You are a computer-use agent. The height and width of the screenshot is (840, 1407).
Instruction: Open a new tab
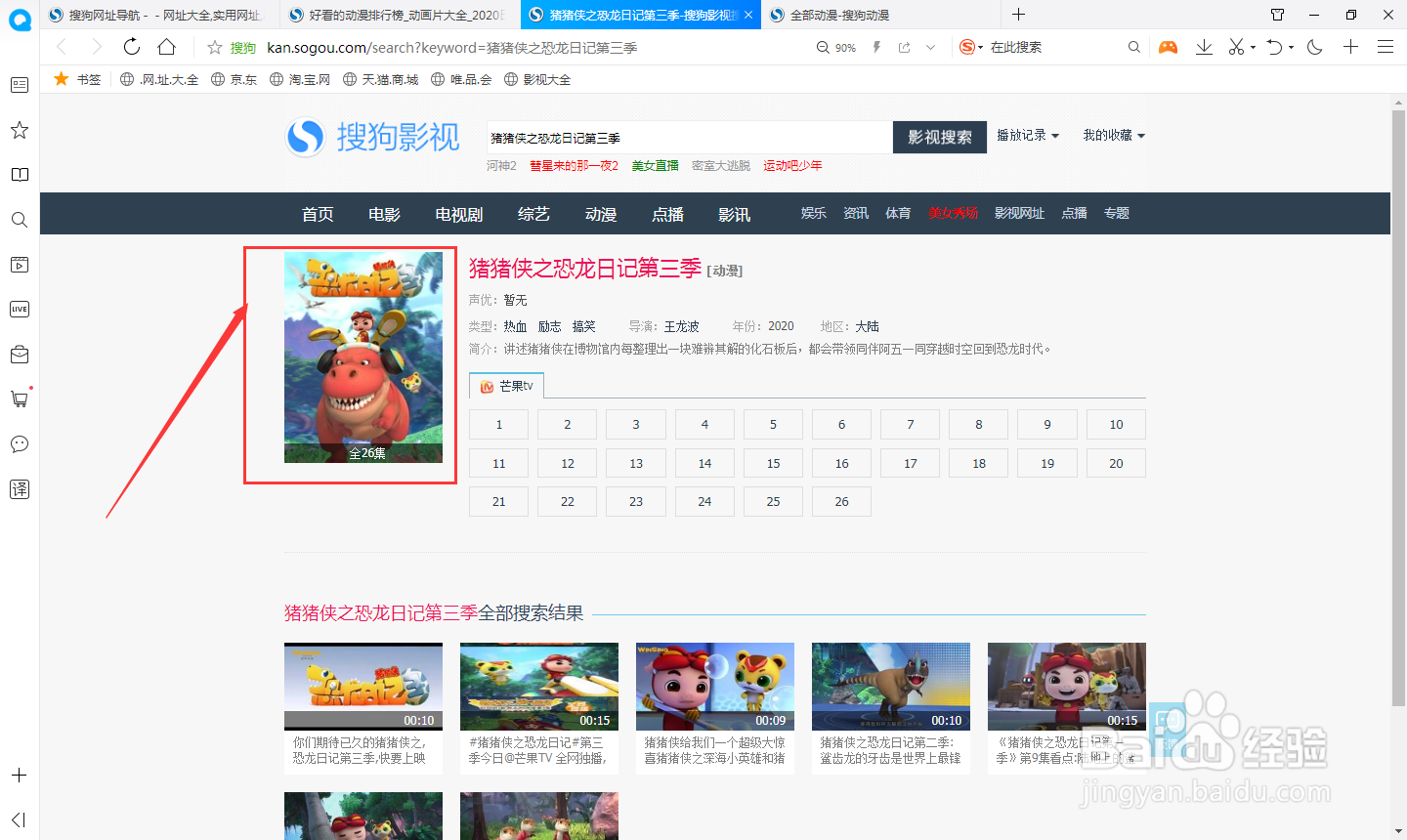1018,14
